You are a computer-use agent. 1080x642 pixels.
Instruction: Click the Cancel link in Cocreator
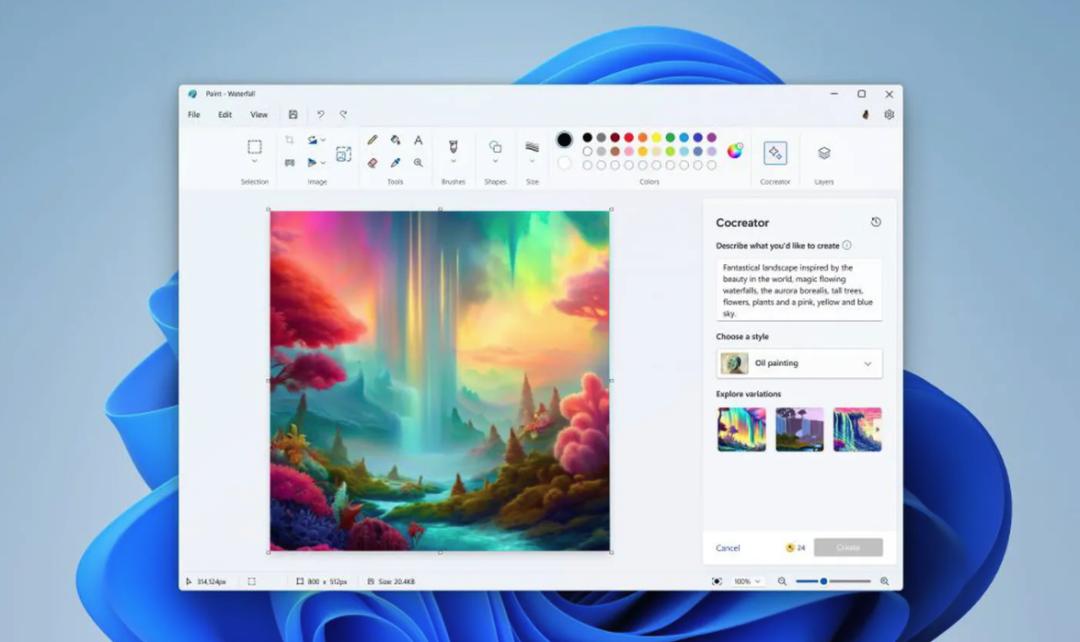tap(727, 548)
